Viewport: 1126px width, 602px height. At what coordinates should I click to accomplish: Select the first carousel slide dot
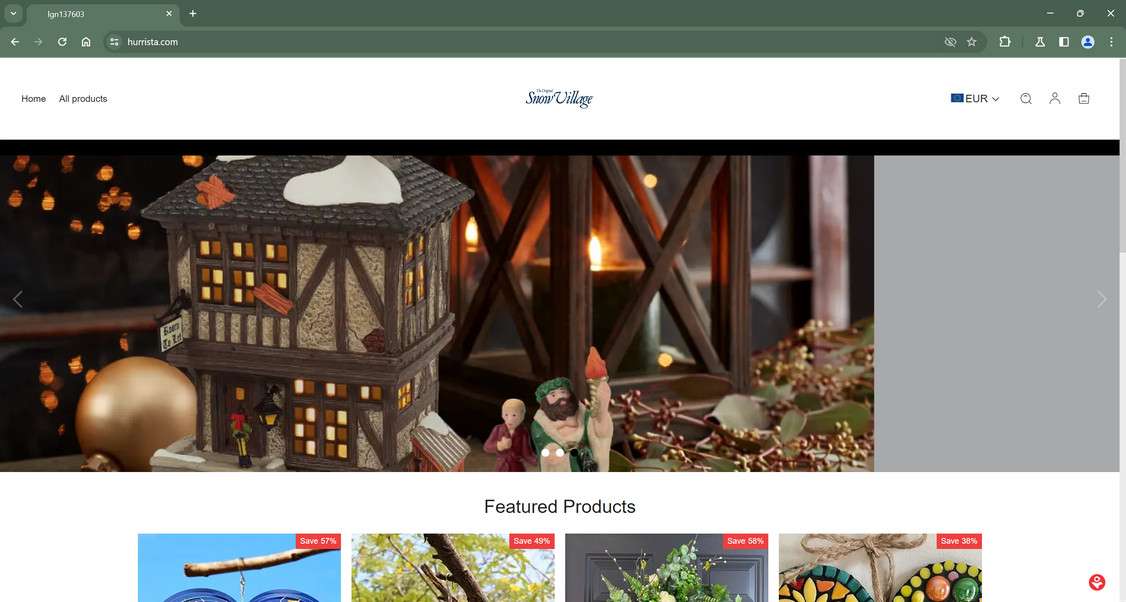pos(546,453)
